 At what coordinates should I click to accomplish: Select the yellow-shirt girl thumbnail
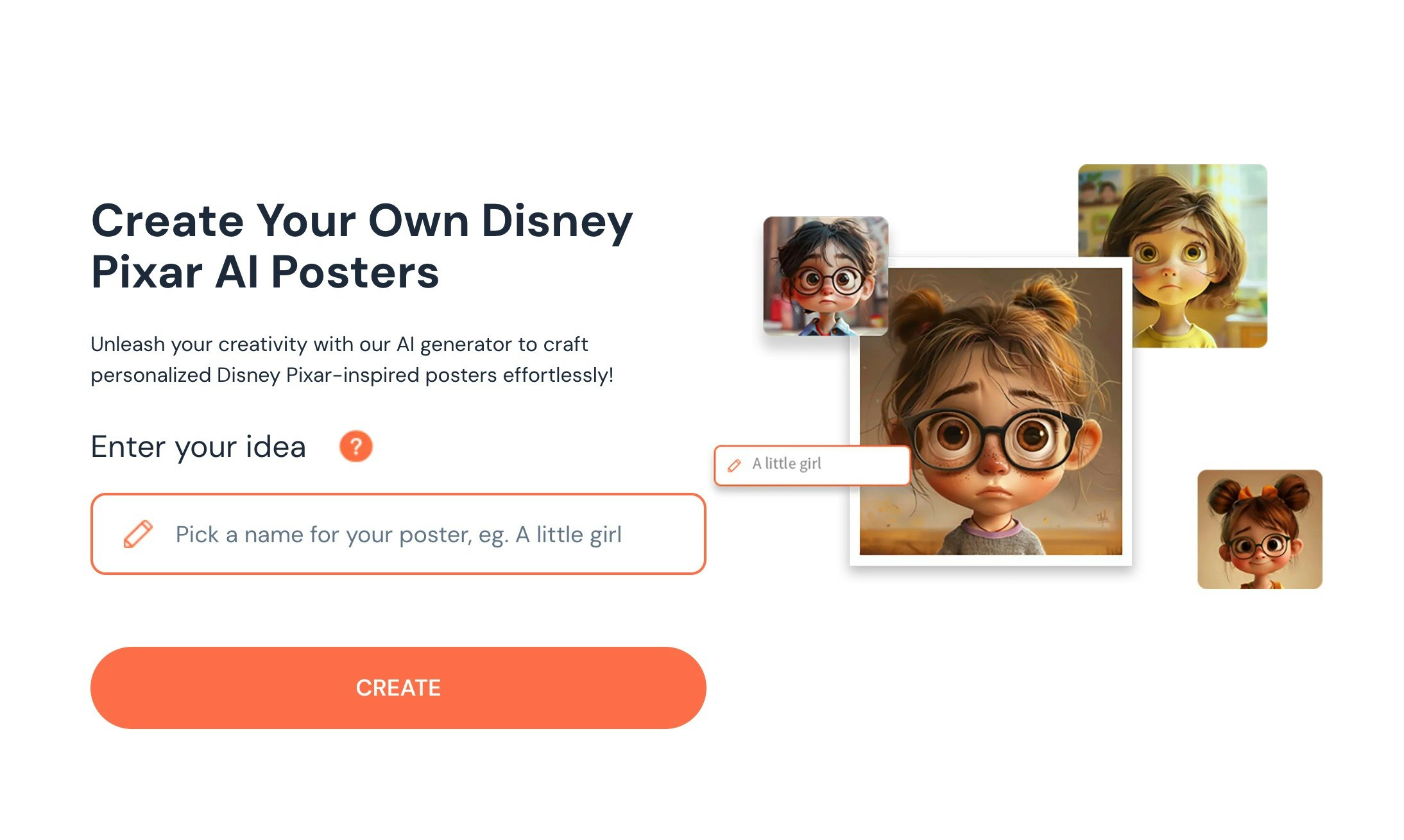1172,255
